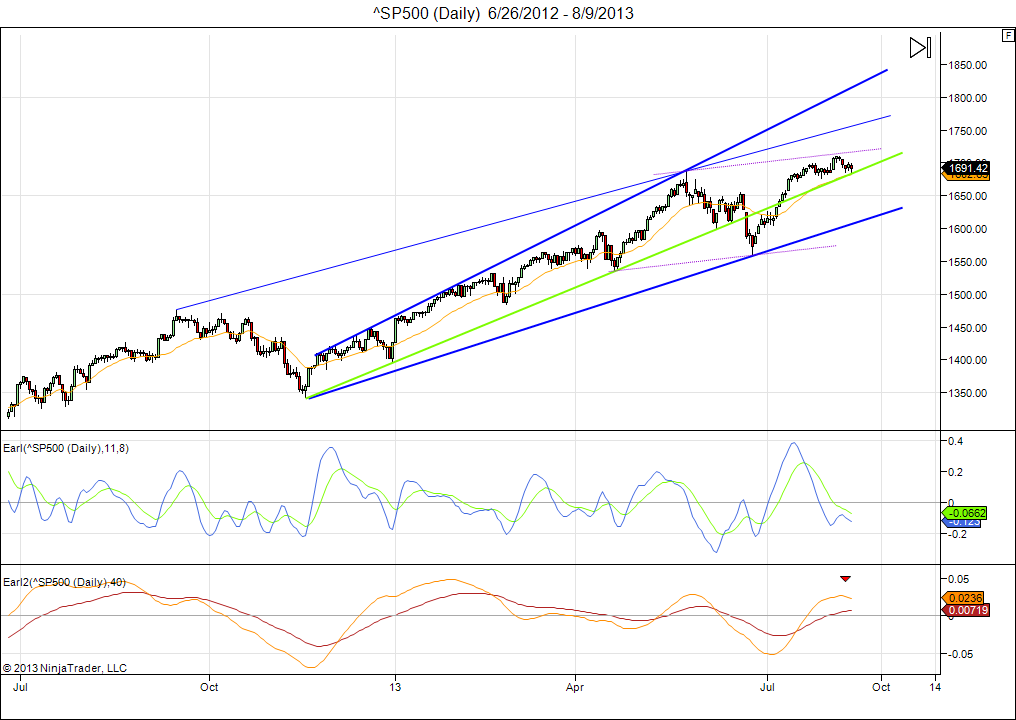Click the skip-to-end arrow icon on chart

coord(920,47)
